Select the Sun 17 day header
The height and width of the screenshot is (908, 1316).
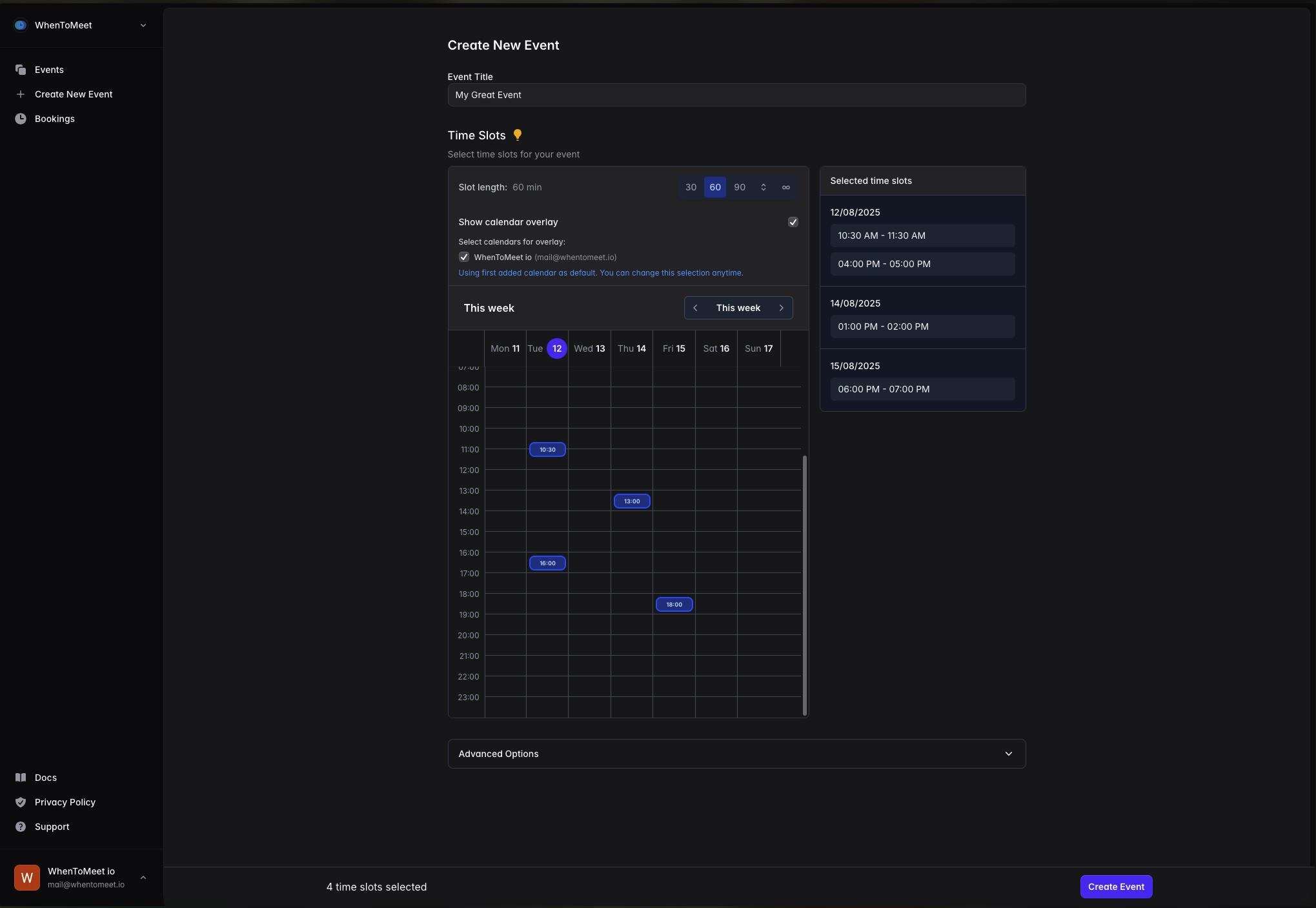[759, 348]
